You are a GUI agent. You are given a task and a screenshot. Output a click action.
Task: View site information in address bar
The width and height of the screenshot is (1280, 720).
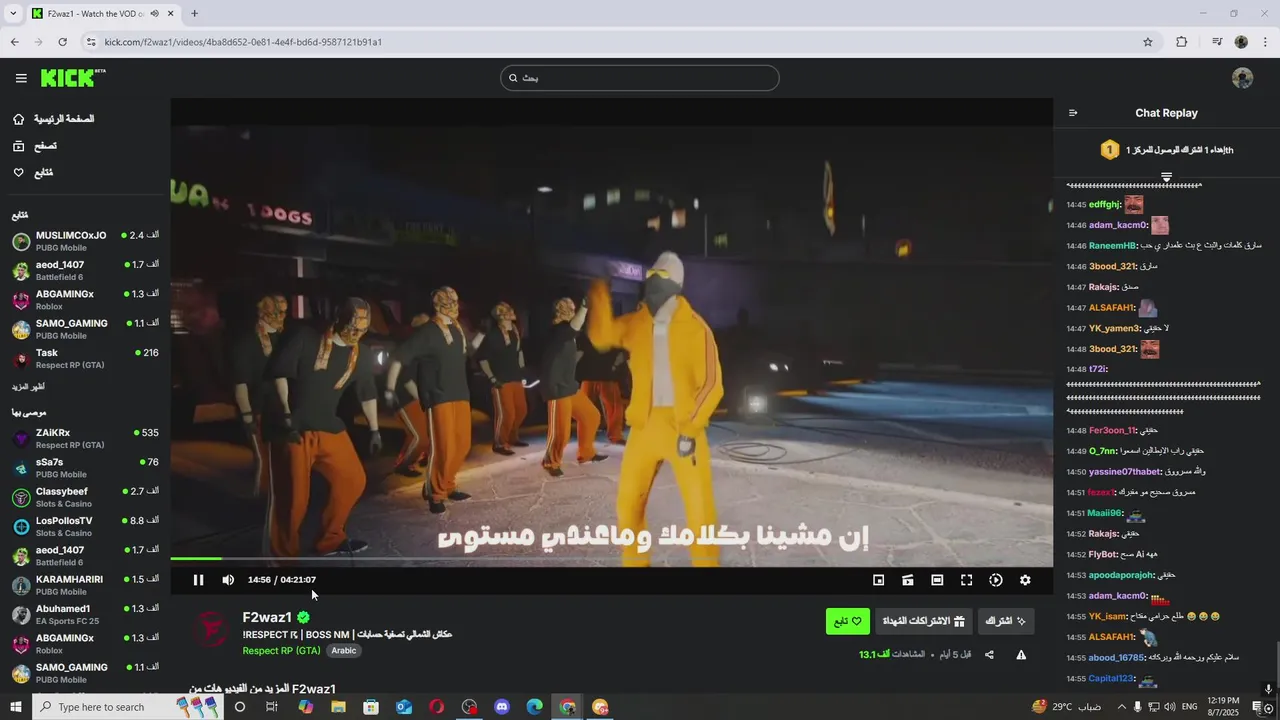click(91, 42)
